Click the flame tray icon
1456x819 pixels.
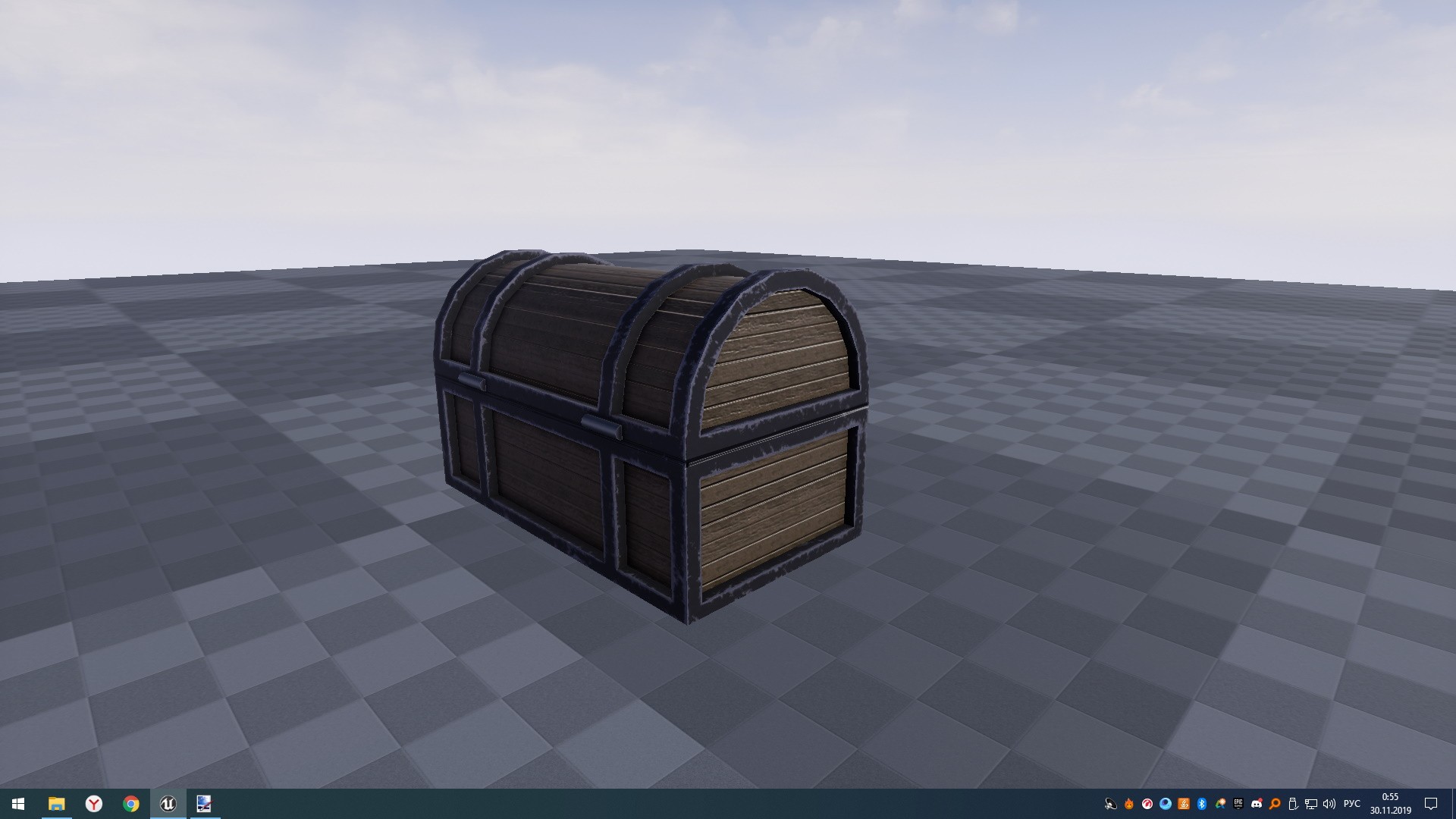pos(1129,804)
